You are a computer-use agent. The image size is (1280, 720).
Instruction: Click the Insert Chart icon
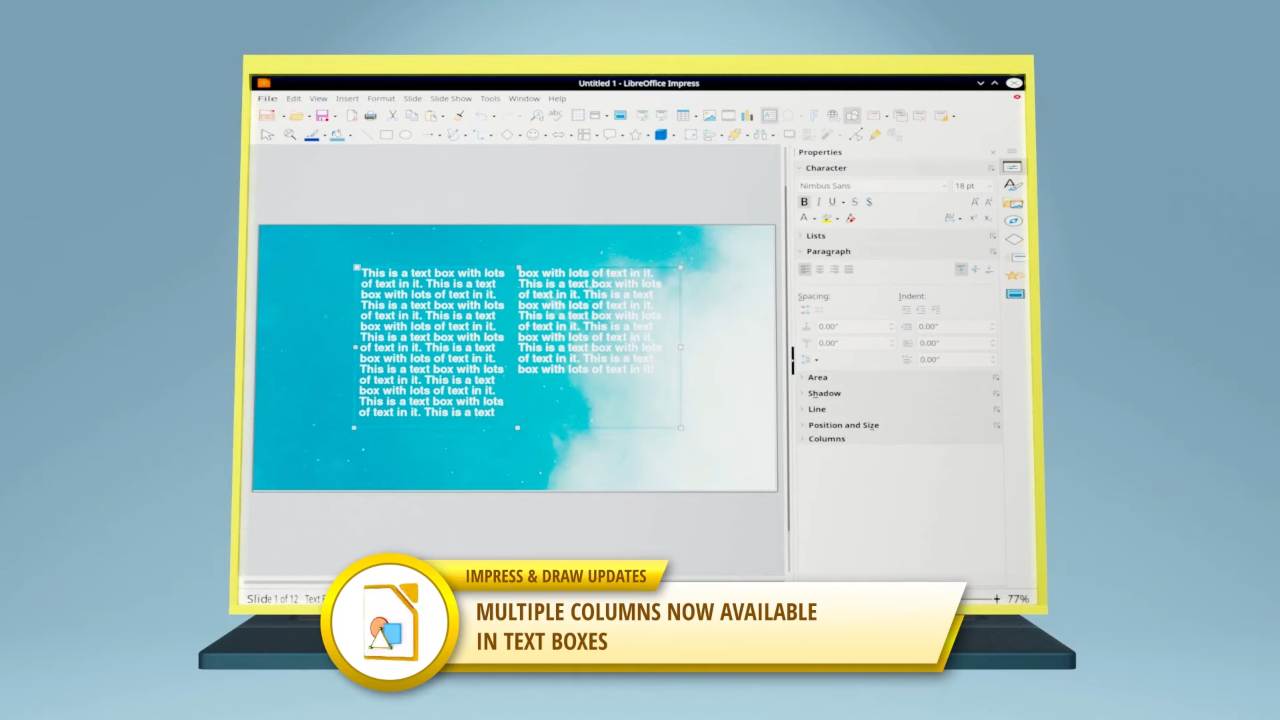tap(747, 115)
